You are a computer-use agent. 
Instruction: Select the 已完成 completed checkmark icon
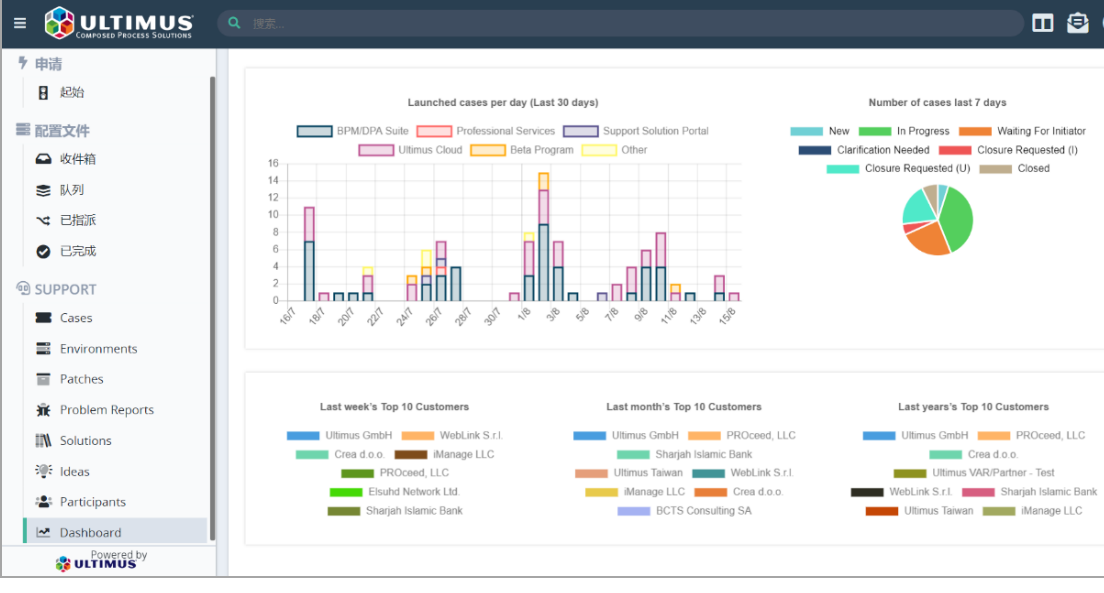coord(43,251)
